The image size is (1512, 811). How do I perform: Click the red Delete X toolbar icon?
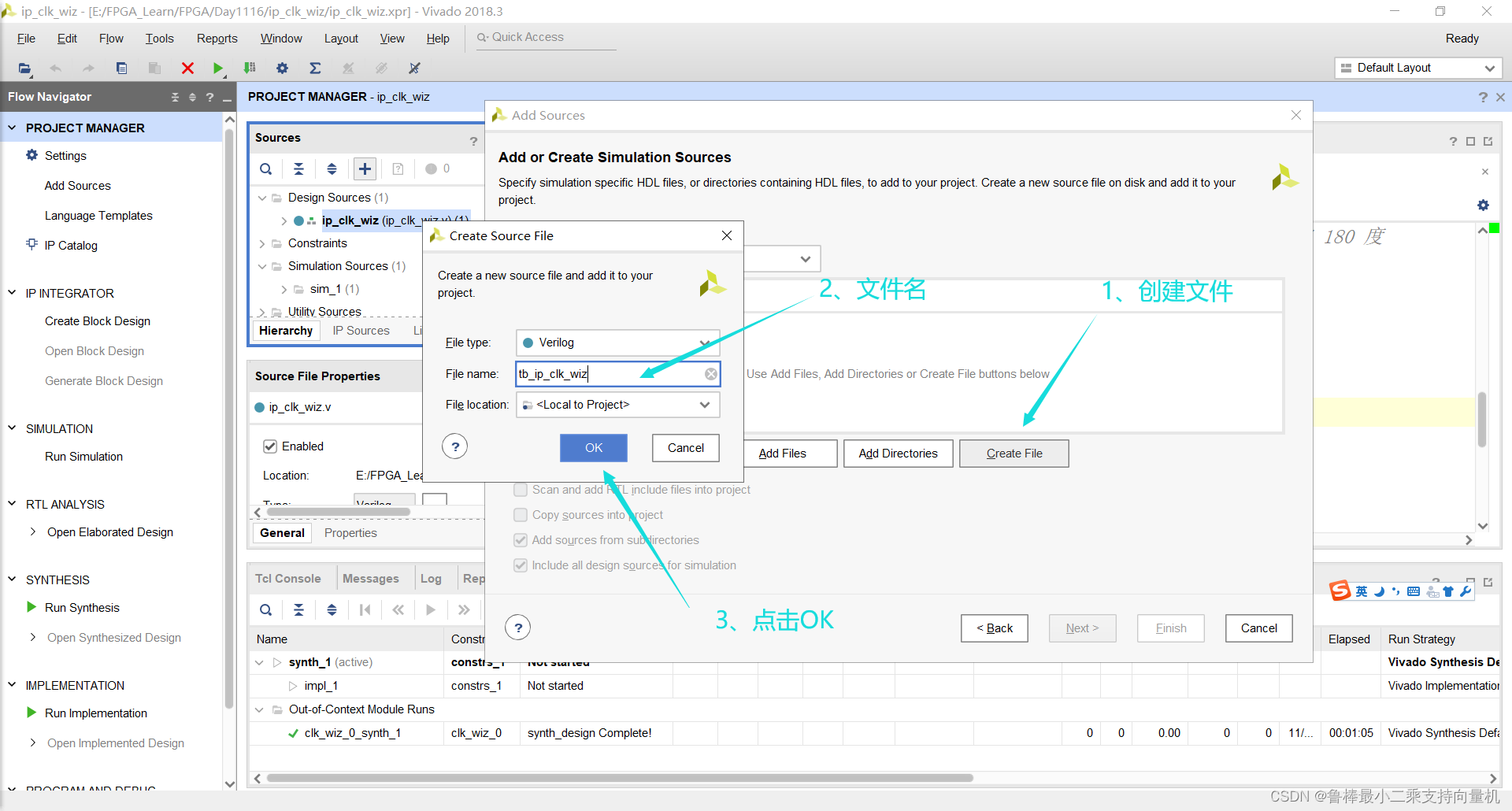(x=187, y=69)
